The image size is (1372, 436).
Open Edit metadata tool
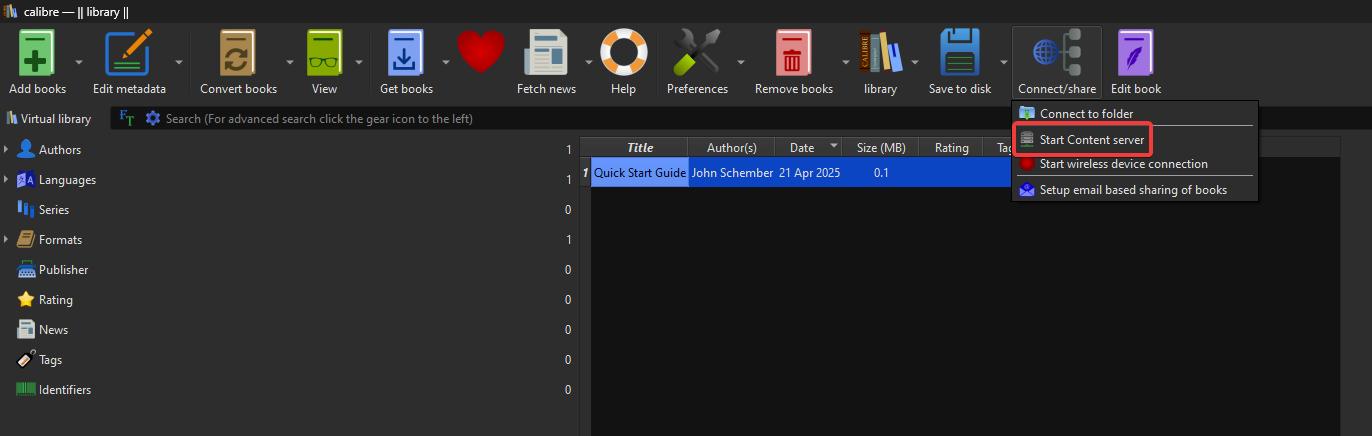tap(129, 54)
